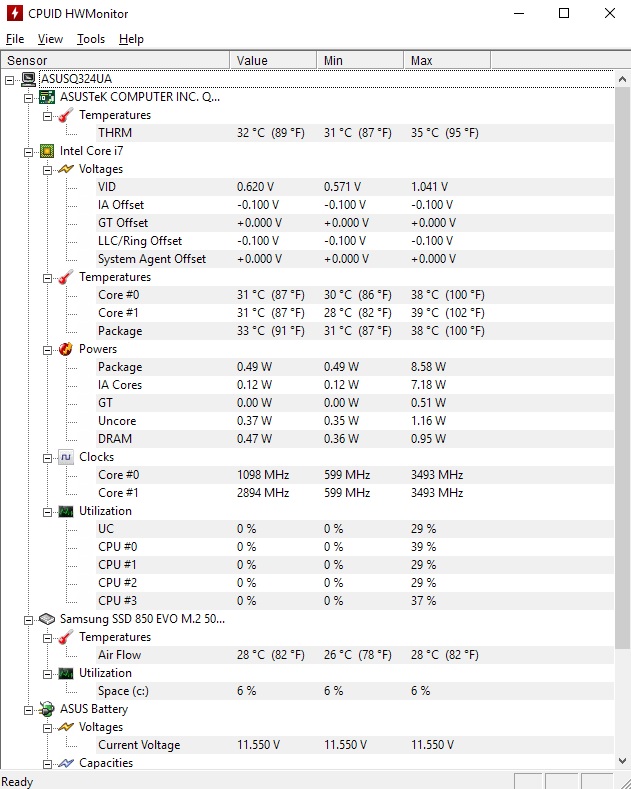Click the Max column header

(x=447, y=60)
